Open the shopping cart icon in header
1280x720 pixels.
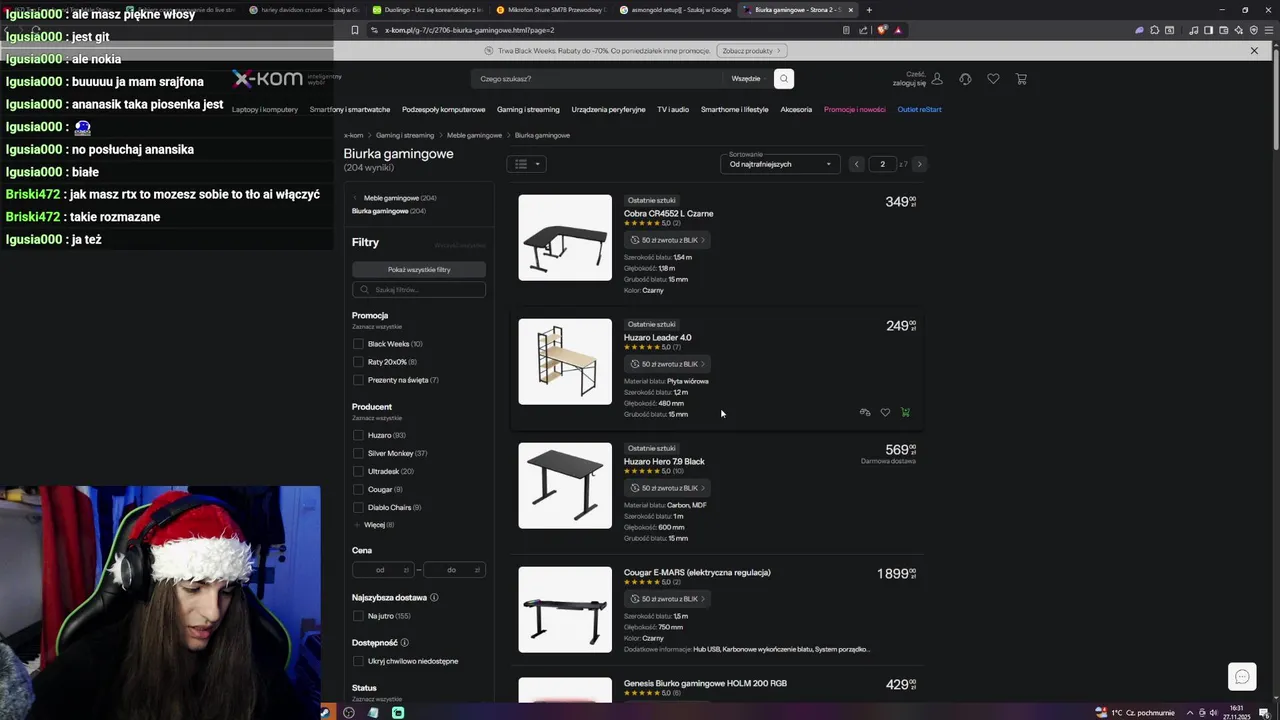click(1021, 78)
